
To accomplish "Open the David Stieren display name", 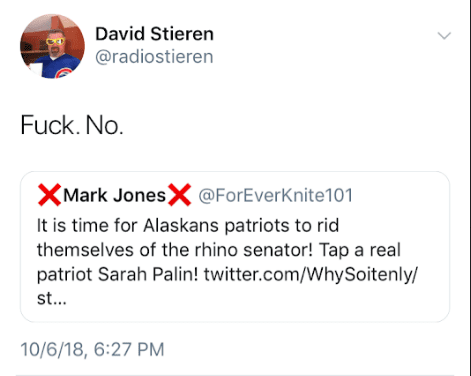I will point(154,34).
